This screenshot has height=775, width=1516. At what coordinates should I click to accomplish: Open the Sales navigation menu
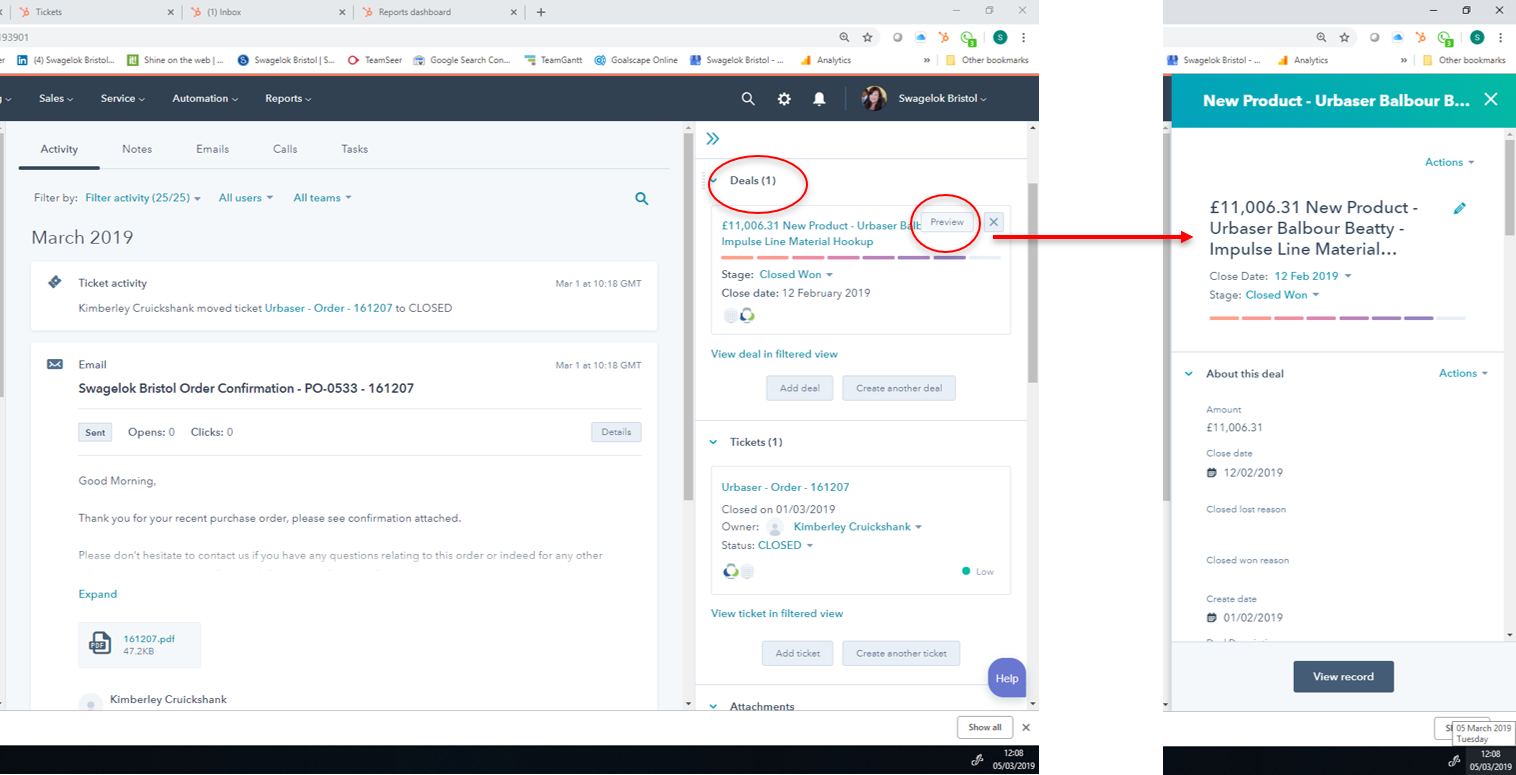coord(58,99)
